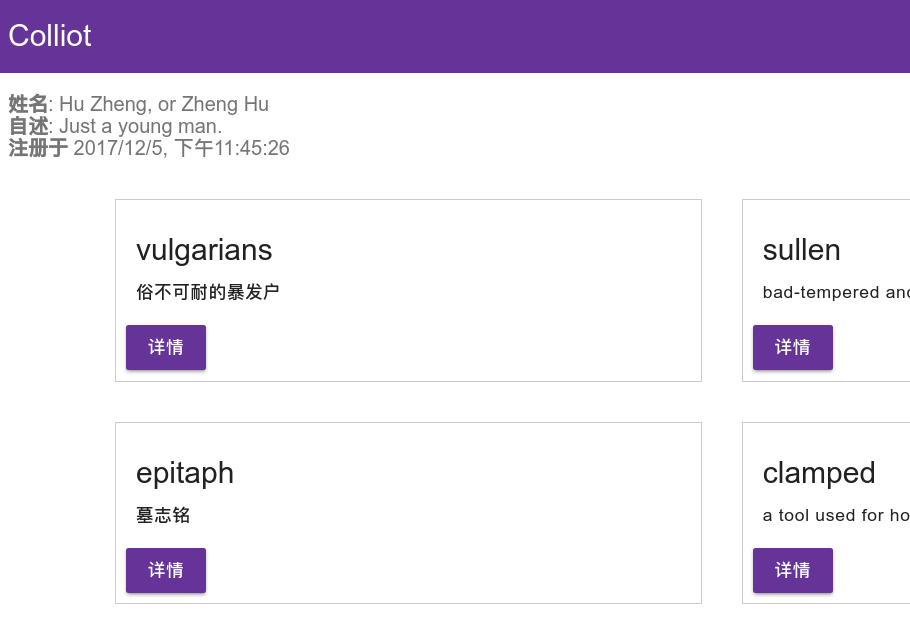Open 详情 for the sullen card
The image size is (910, 618).
pos(792,347)
